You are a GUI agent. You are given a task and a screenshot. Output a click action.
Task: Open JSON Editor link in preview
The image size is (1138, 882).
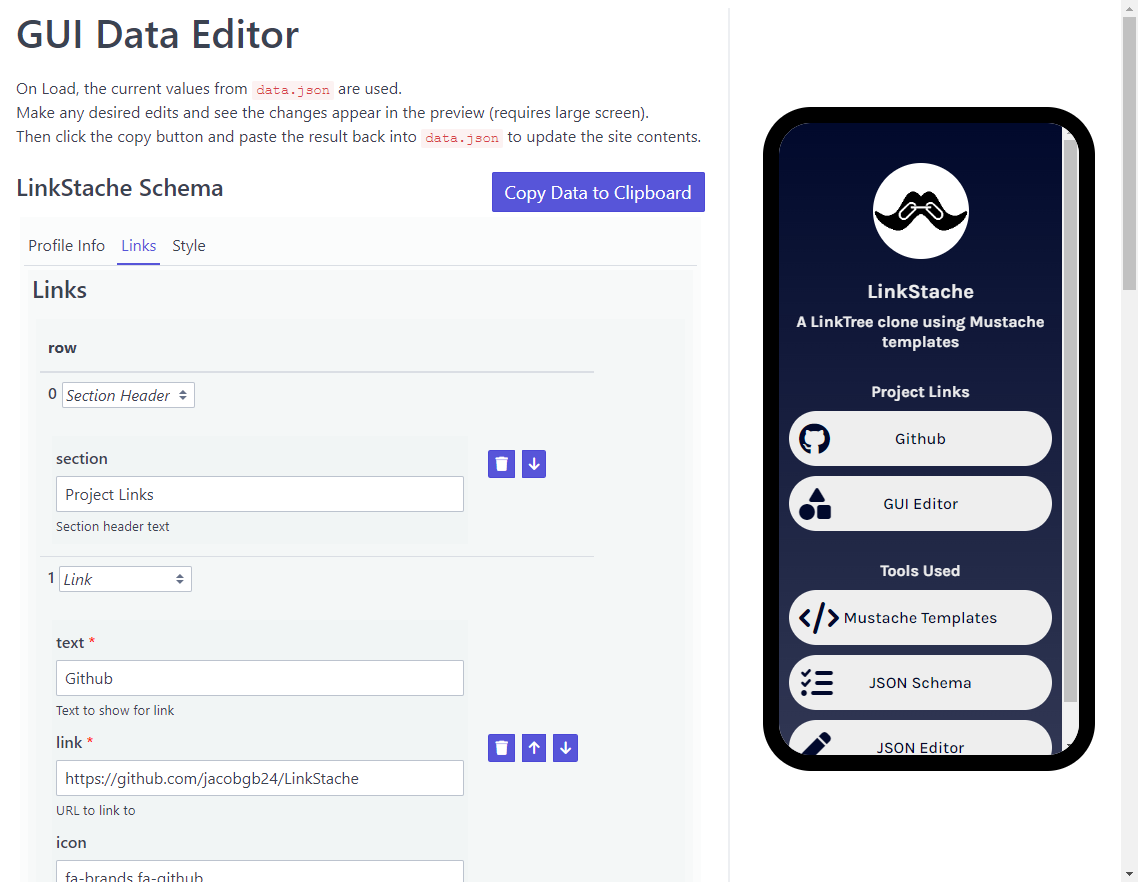(920, 738)
